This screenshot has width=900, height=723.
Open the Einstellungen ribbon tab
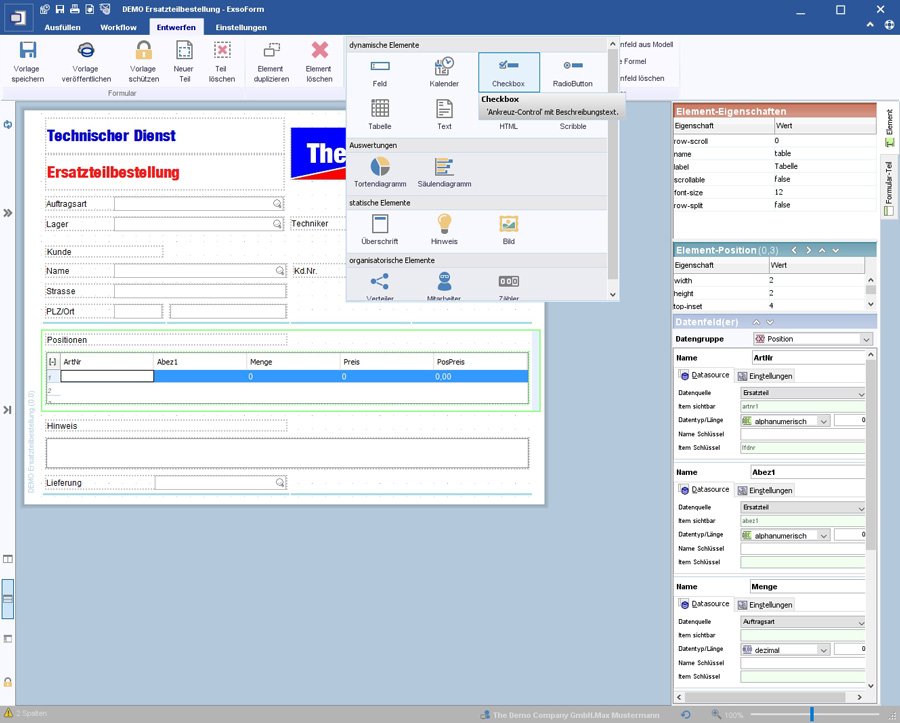[x=241, y=27]
